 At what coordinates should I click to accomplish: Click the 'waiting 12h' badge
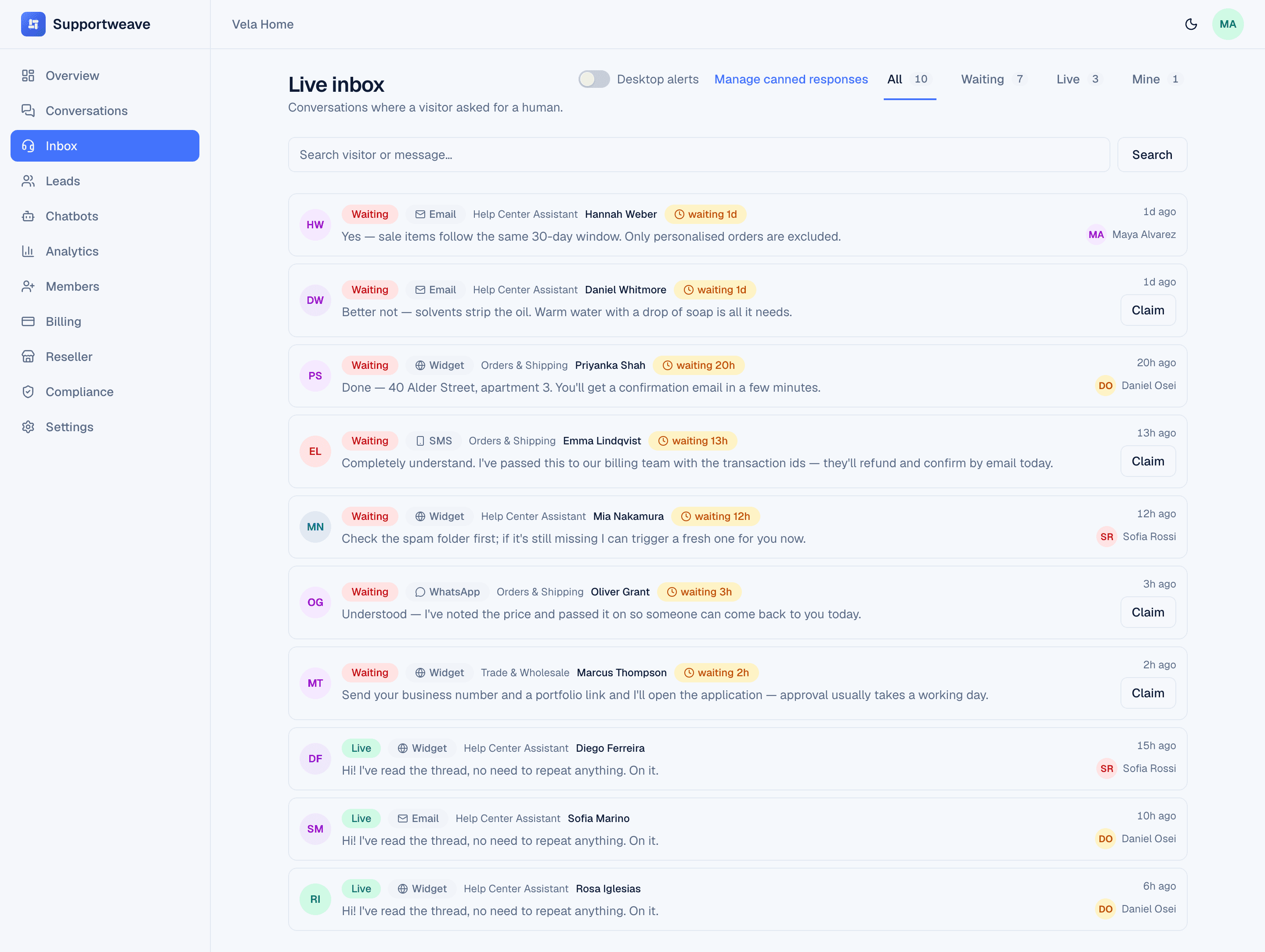click(x=716, y=516)
